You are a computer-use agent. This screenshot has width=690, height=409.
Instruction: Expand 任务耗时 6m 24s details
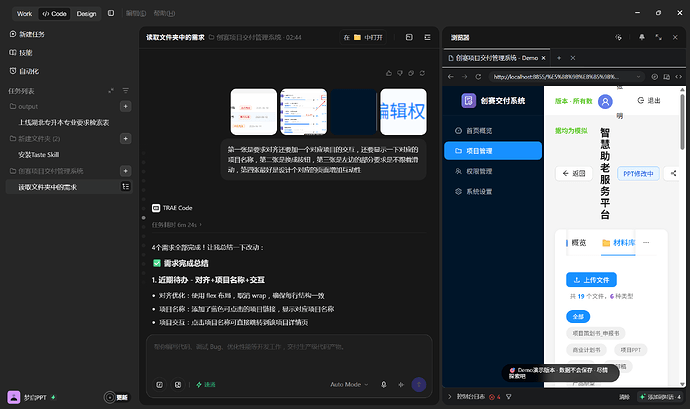(x=176, y=225)
